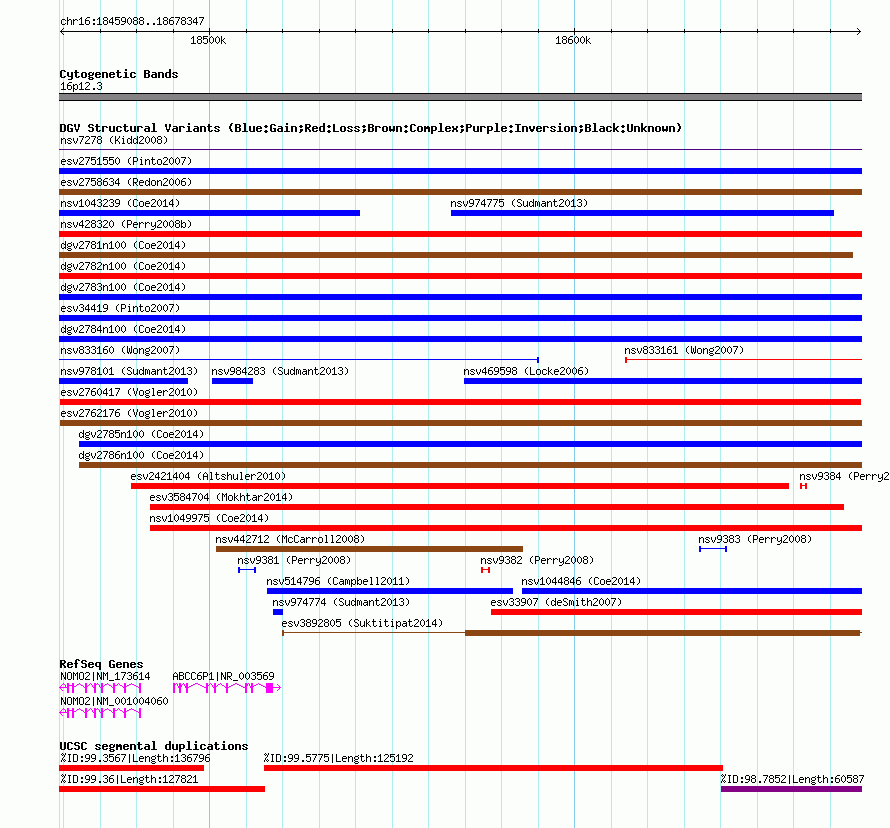Click the dgv2781n100 (Coe2014) label
The width and height of the screenshot is (890, 828).
pos(123,245)
